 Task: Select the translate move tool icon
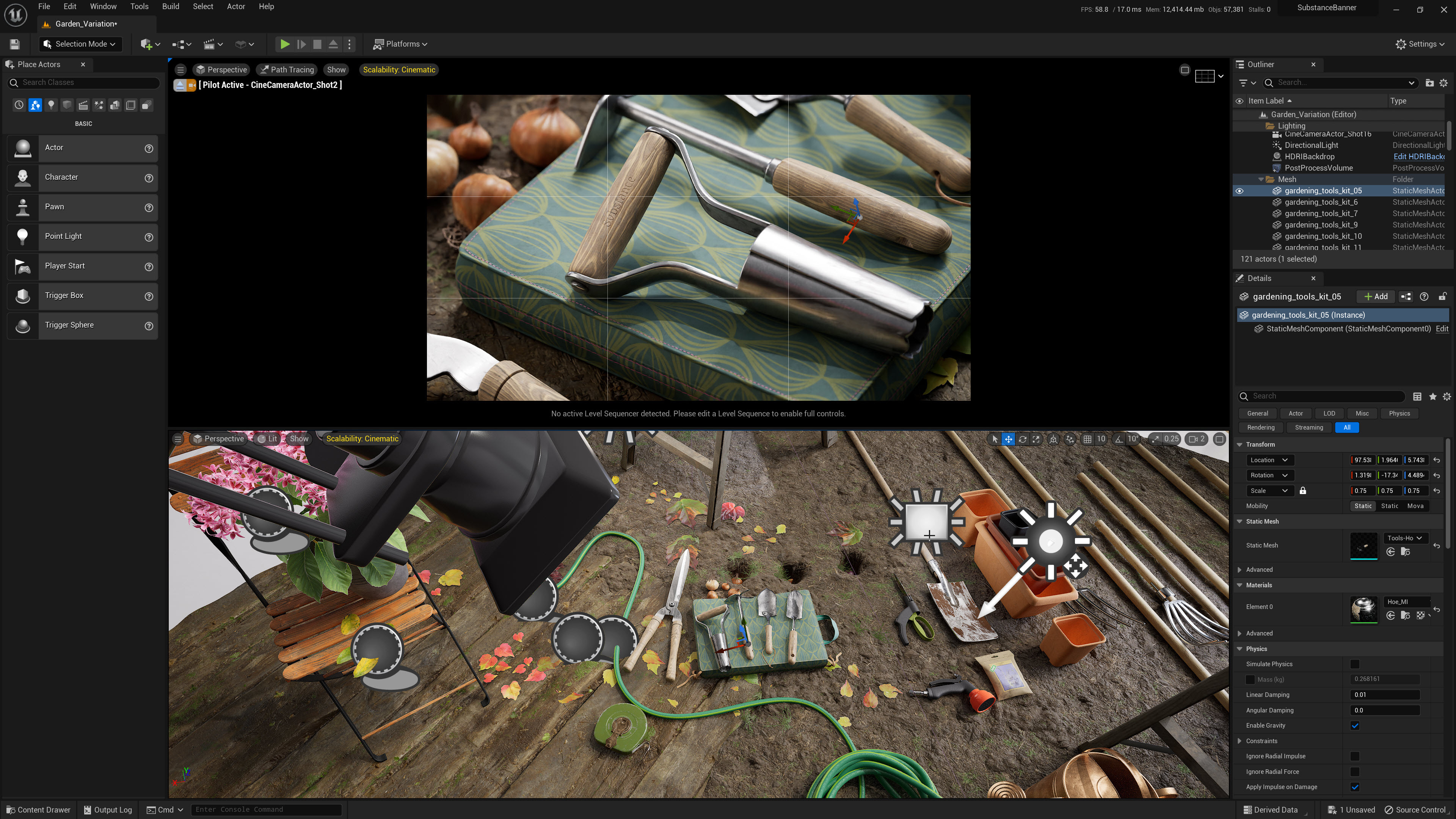pyautogui.click(x=1008, y=439)
